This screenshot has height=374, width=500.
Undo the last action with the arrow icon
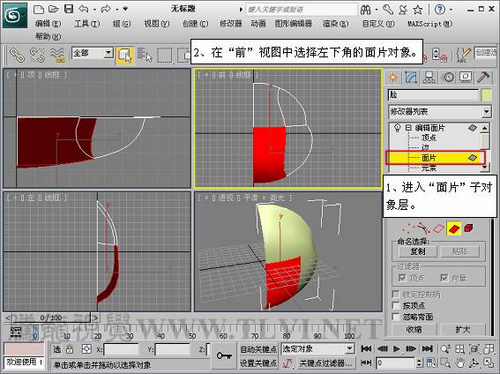click(x=83, y=9)
